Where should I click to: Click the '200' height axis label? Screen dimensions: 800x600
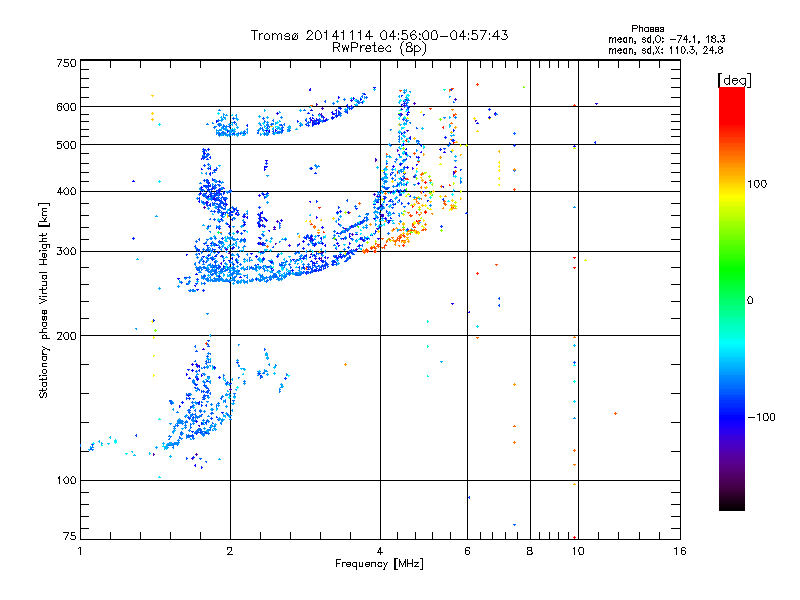tap(66, 336)
